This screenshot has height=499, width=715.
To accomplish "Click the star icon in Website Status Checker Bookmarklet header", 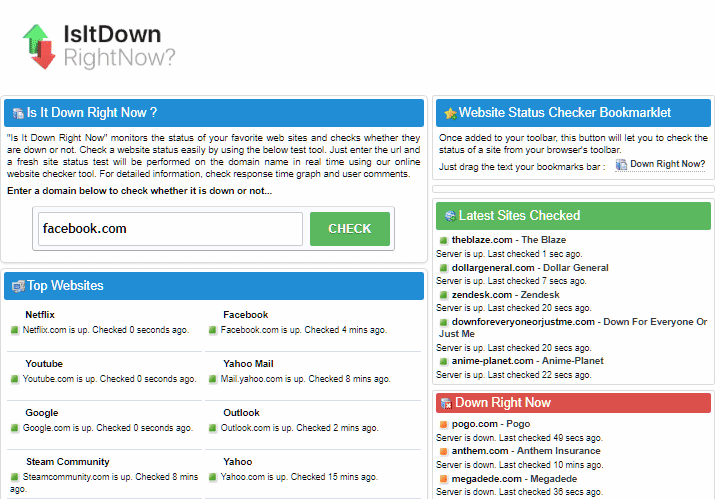I will (451, 113).
